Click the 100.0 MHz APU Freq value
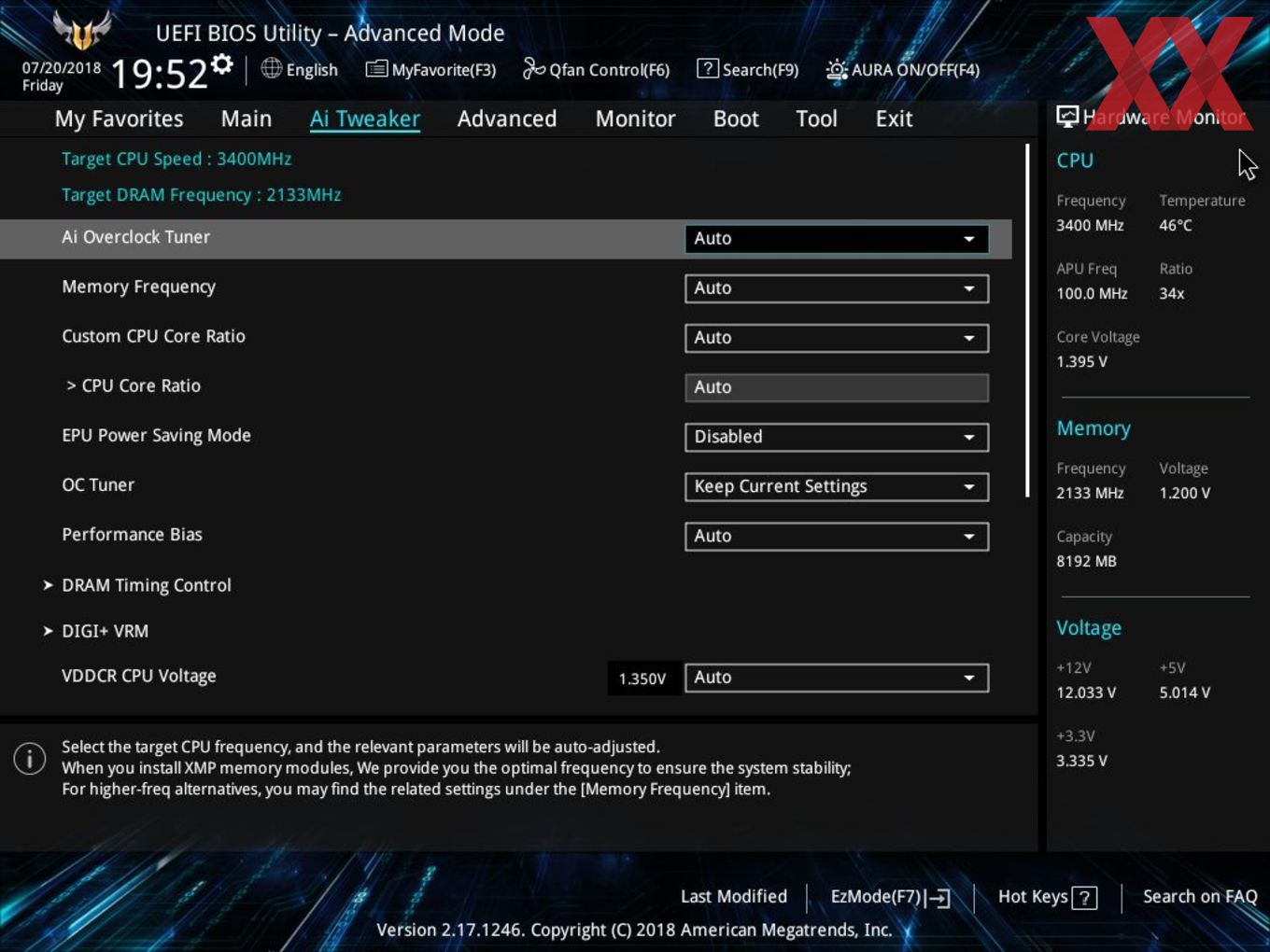Screen dimensions: 1270x952 (1092, 293)
